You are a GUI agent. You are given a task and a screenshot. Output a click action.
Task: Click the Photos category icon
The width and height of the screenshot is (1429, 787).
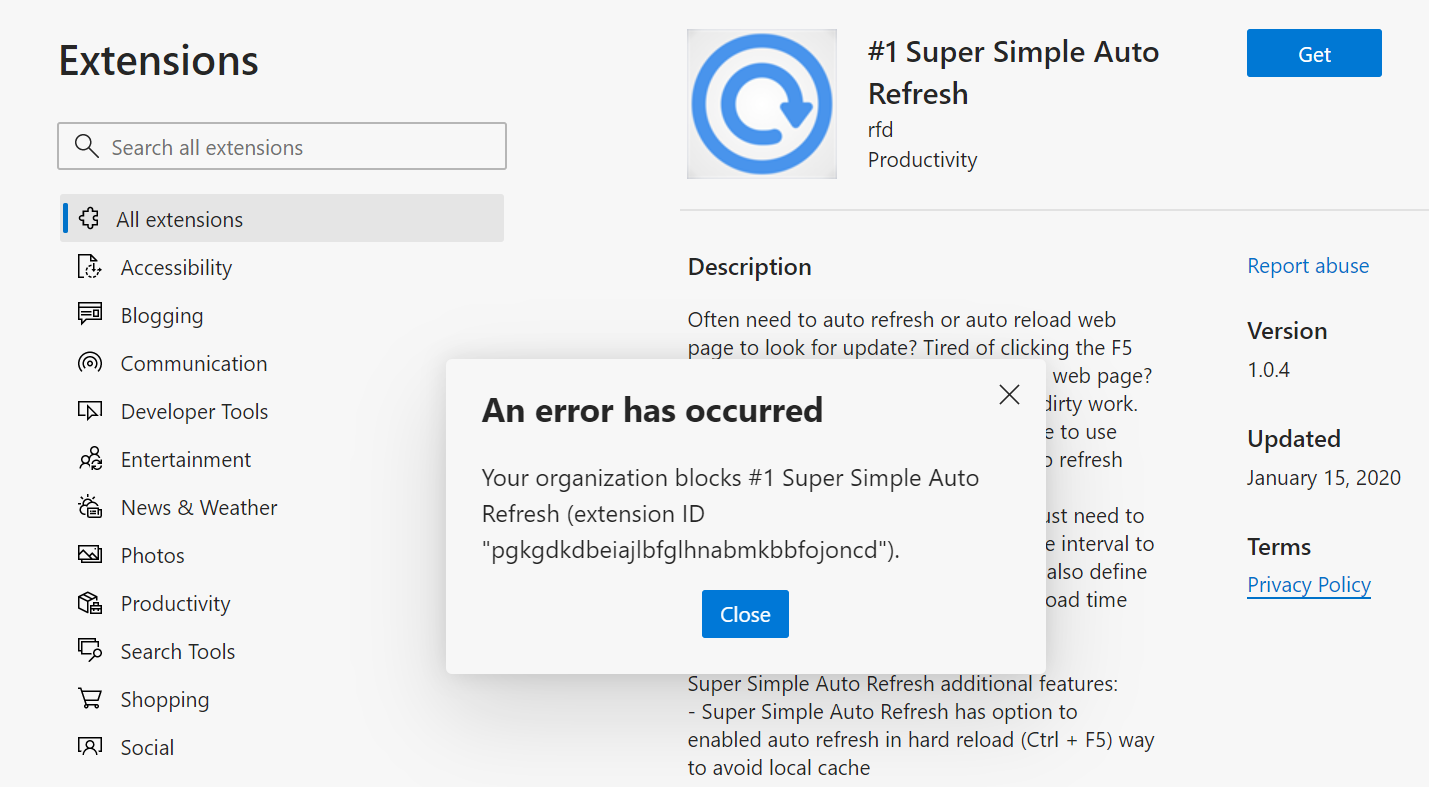point(90,554)
